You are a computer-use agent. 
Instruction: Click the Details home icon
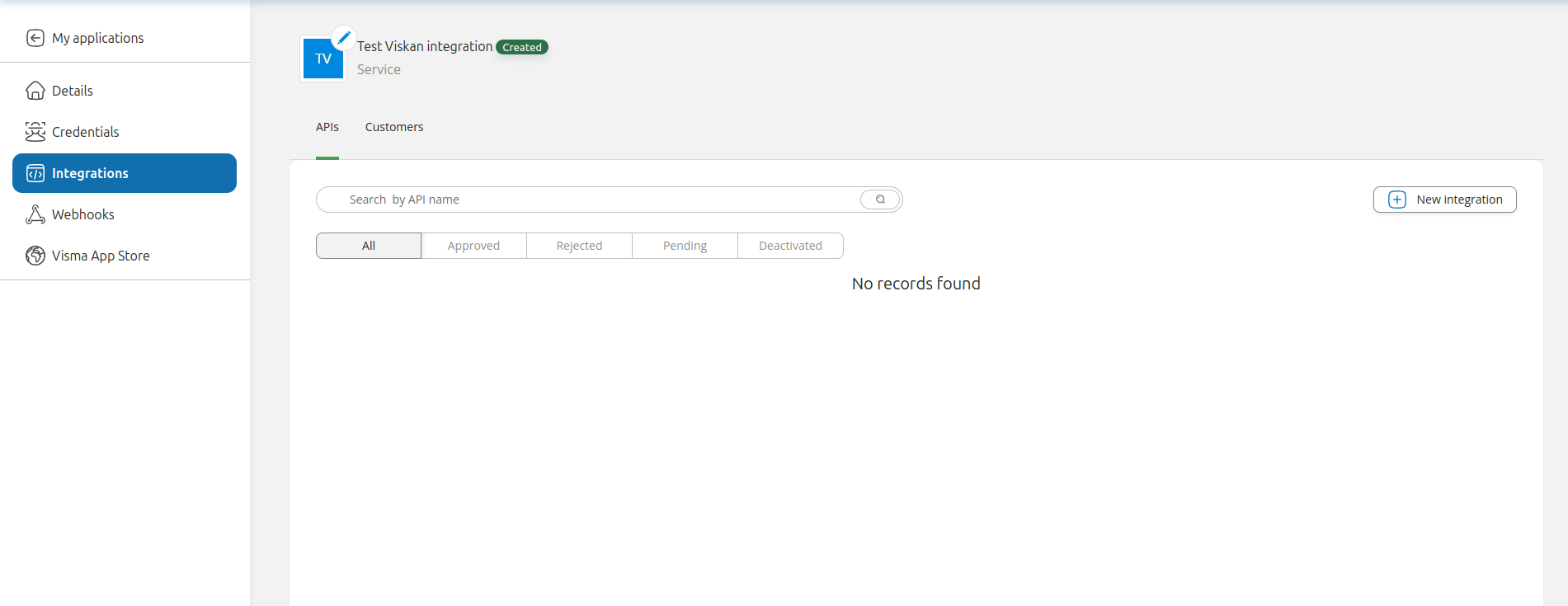35,91
